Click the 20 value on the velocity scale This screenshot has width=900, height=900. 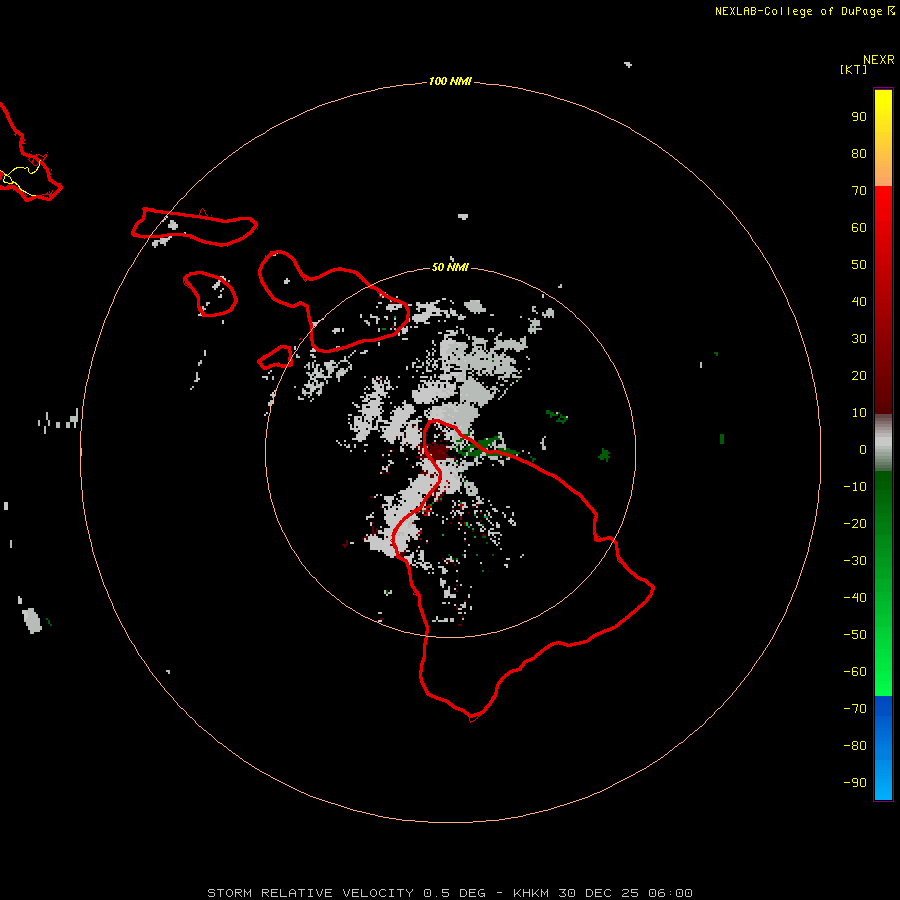859,375
